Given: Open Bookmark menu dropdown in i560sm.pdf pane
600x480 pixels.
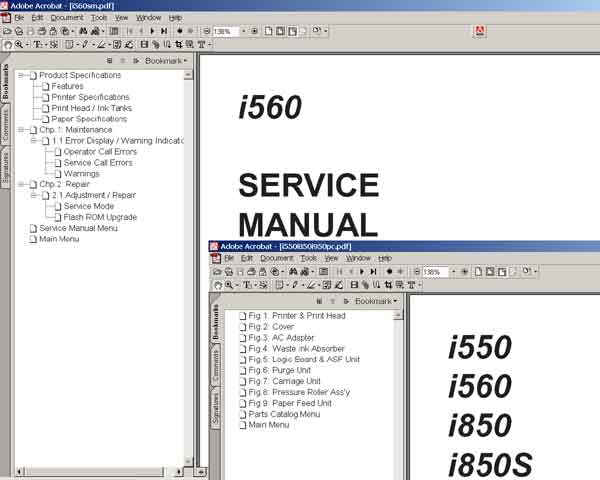Looking at the screenshot, I should click(166, 61).
